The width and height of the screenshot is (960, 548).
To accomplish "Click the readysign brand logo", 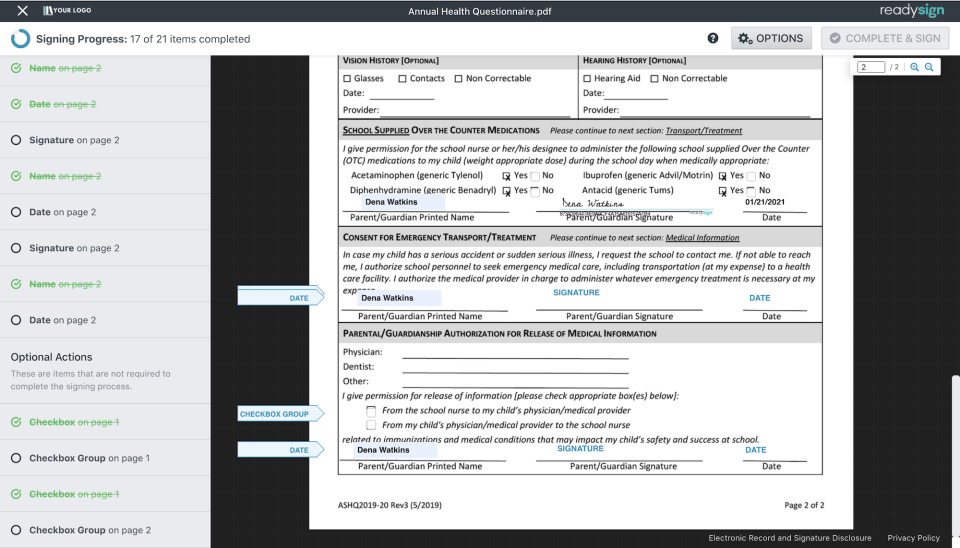I will [912, 10].
